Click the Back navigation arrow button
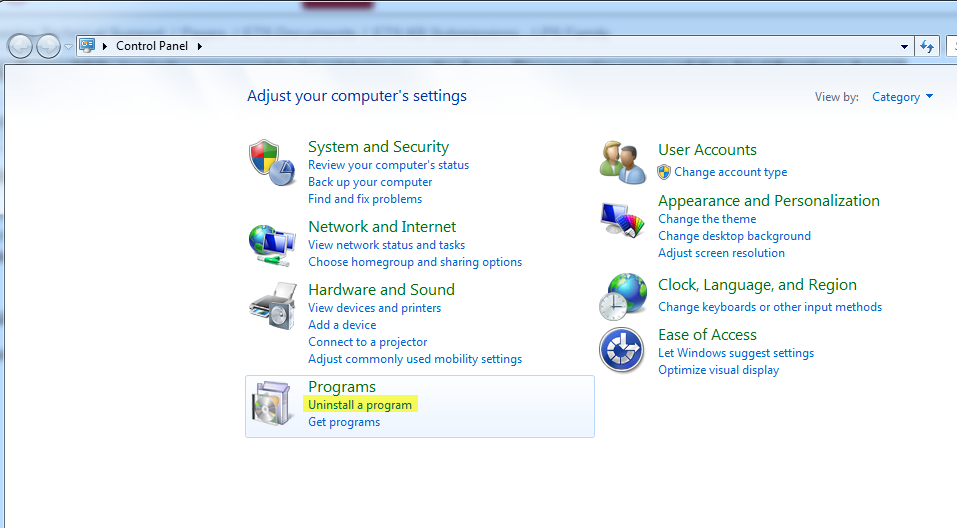This screenshot has height=528, width=957. pos(20,46)
